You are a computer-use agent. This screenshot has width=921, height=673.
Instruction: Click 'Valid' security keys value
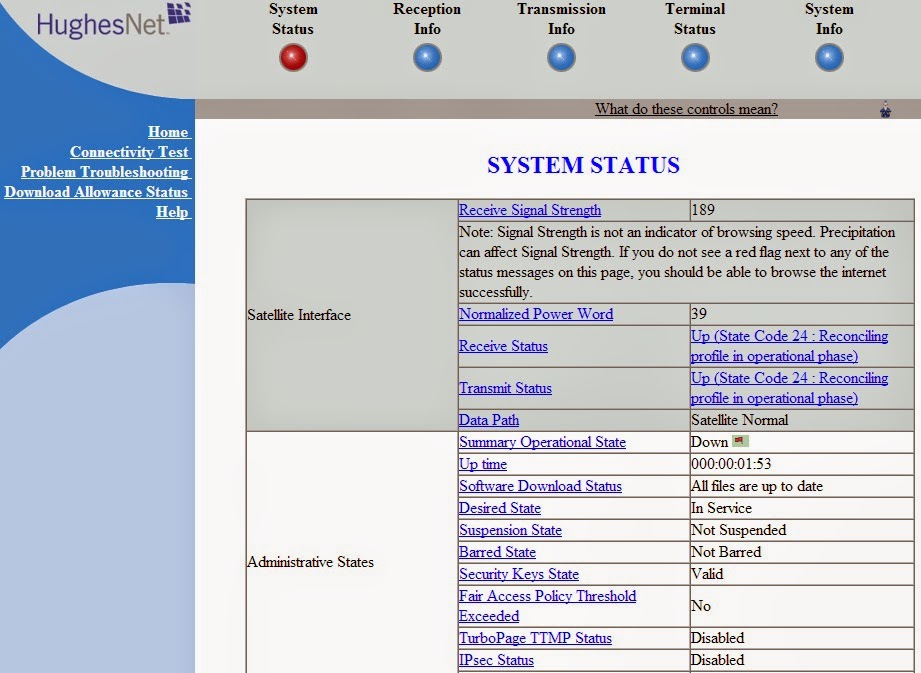coord(707,574)
